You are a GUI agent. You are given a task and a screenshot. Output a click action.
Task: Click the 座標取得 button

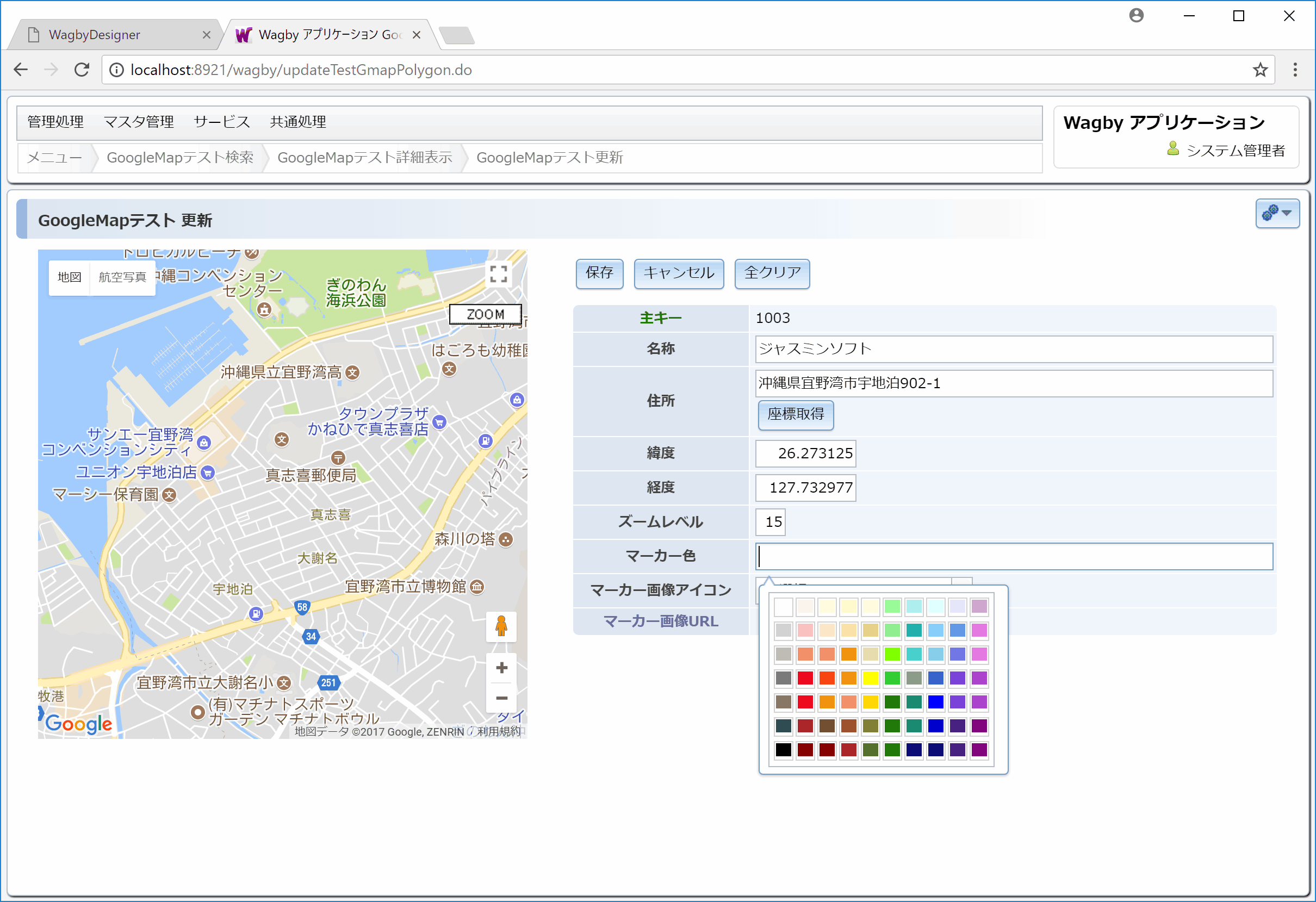click(796, 415)
